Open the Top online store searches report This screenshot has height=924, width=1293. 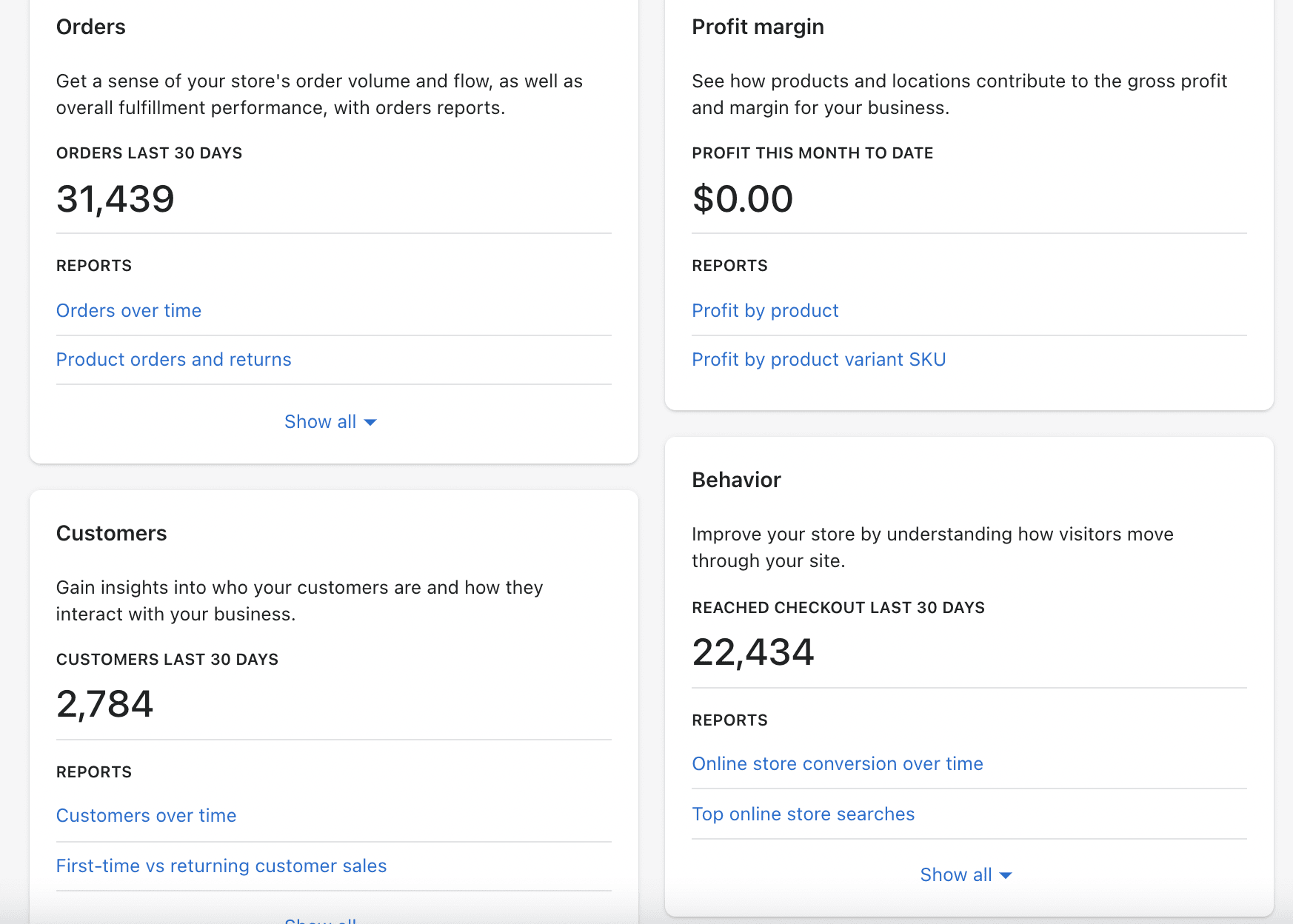803,814
